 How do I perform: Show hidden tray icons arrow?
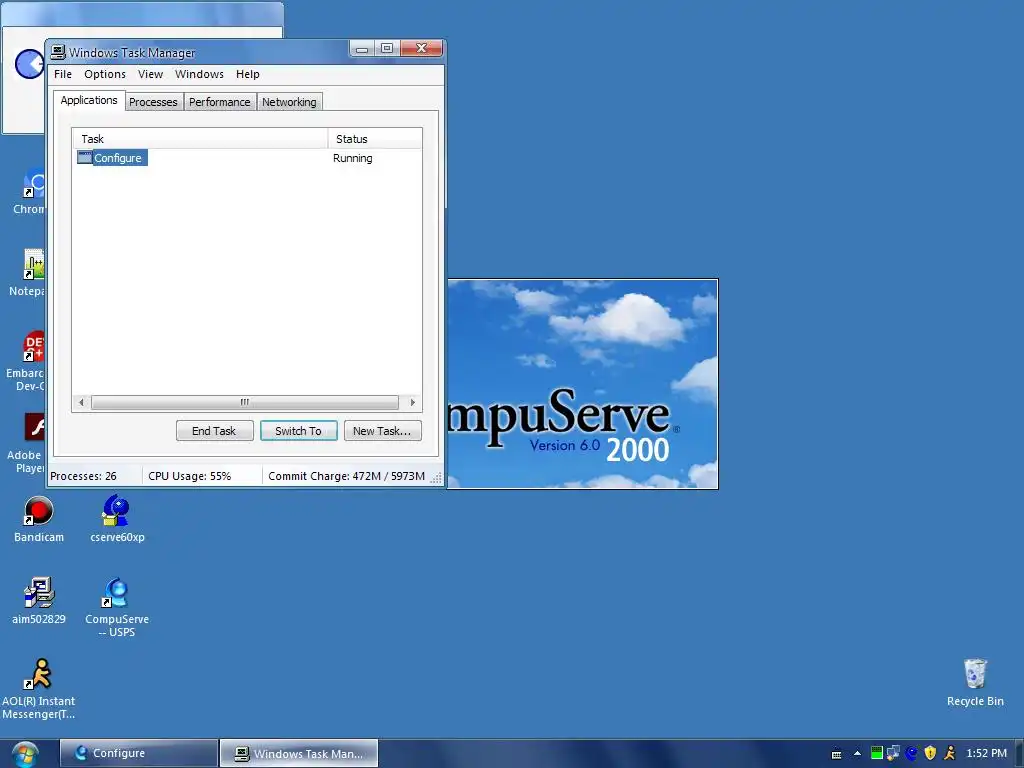857,754
